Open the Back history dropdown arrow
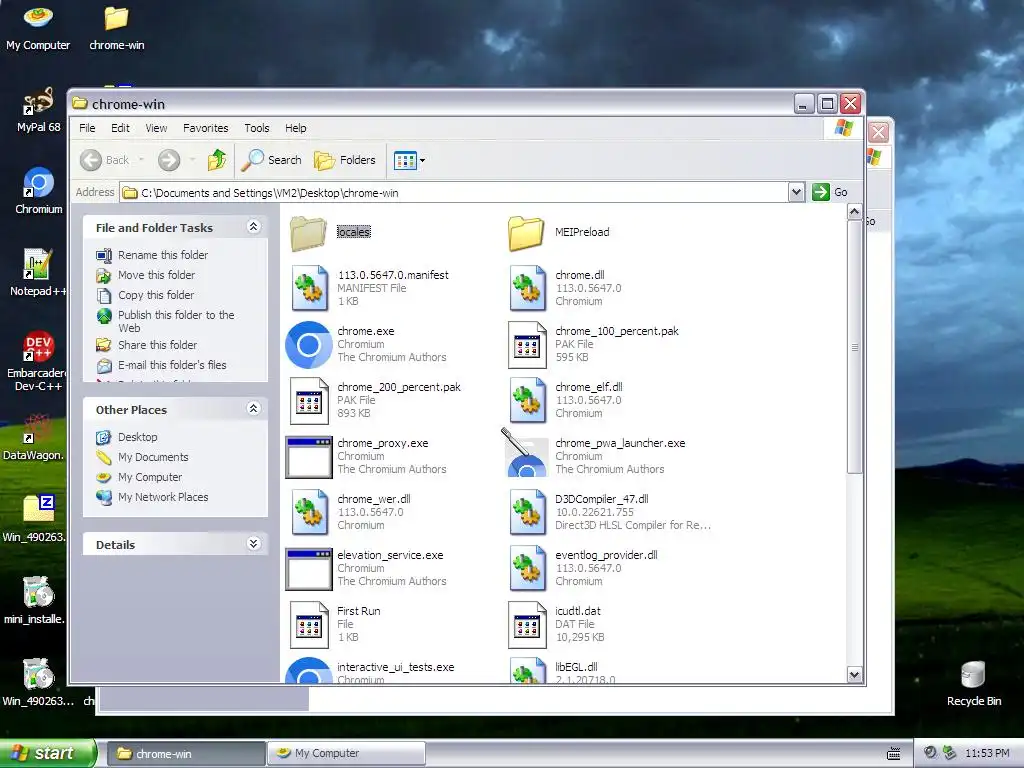Viewport: 1024px width, 768px height. [x=141, y=160]
